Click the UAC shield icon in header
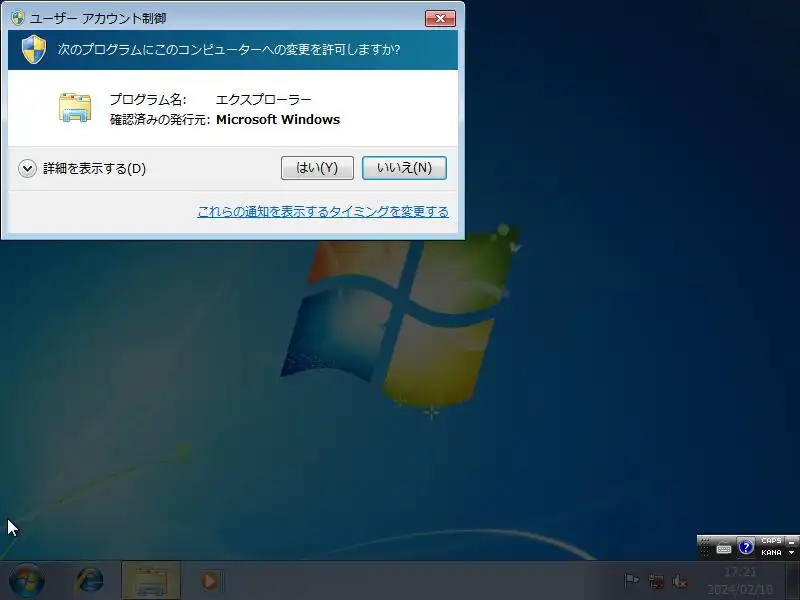The image size is (800, 600). (x=34, y=49)
